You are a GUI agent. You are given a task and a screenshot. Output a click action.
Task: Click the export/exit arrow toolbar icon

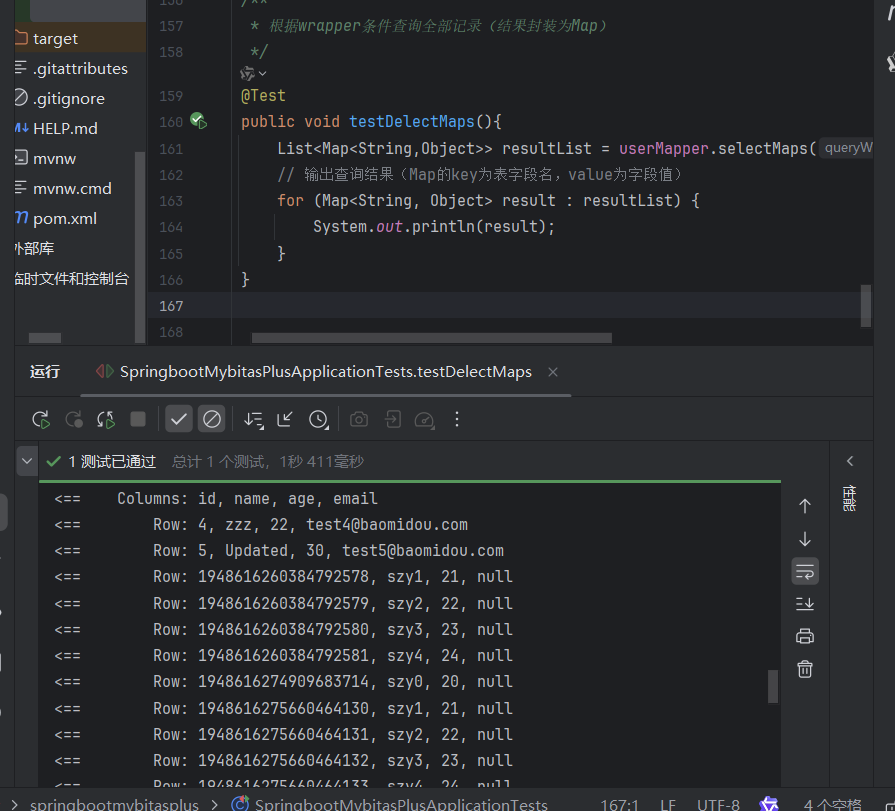393,419
